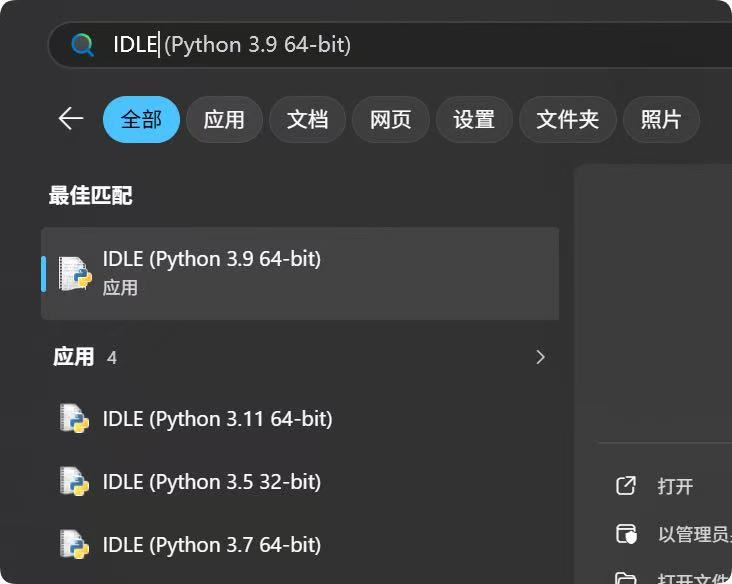Switch to the 设置 filter tab

pos(474,120)
